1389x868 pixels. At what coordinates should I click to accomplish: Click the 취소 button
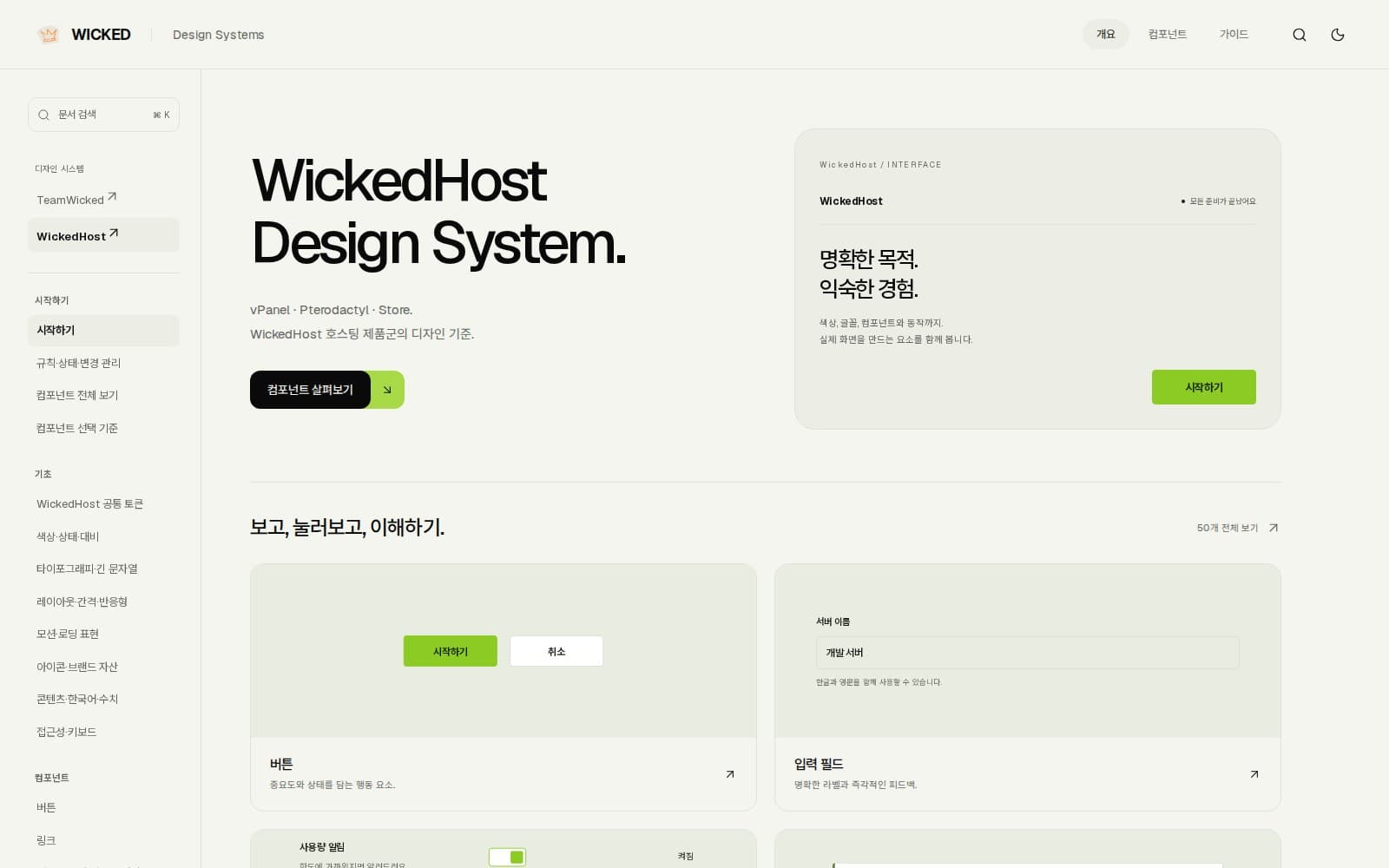coord(556,651)
